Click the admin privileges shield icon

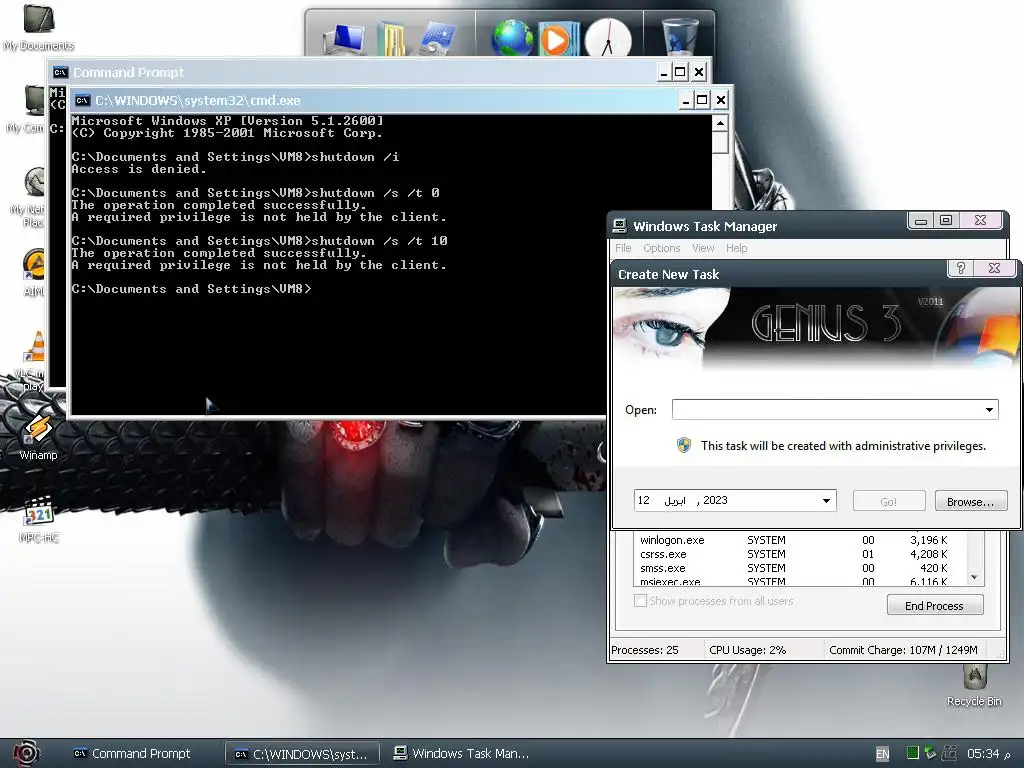coord(684,445)
